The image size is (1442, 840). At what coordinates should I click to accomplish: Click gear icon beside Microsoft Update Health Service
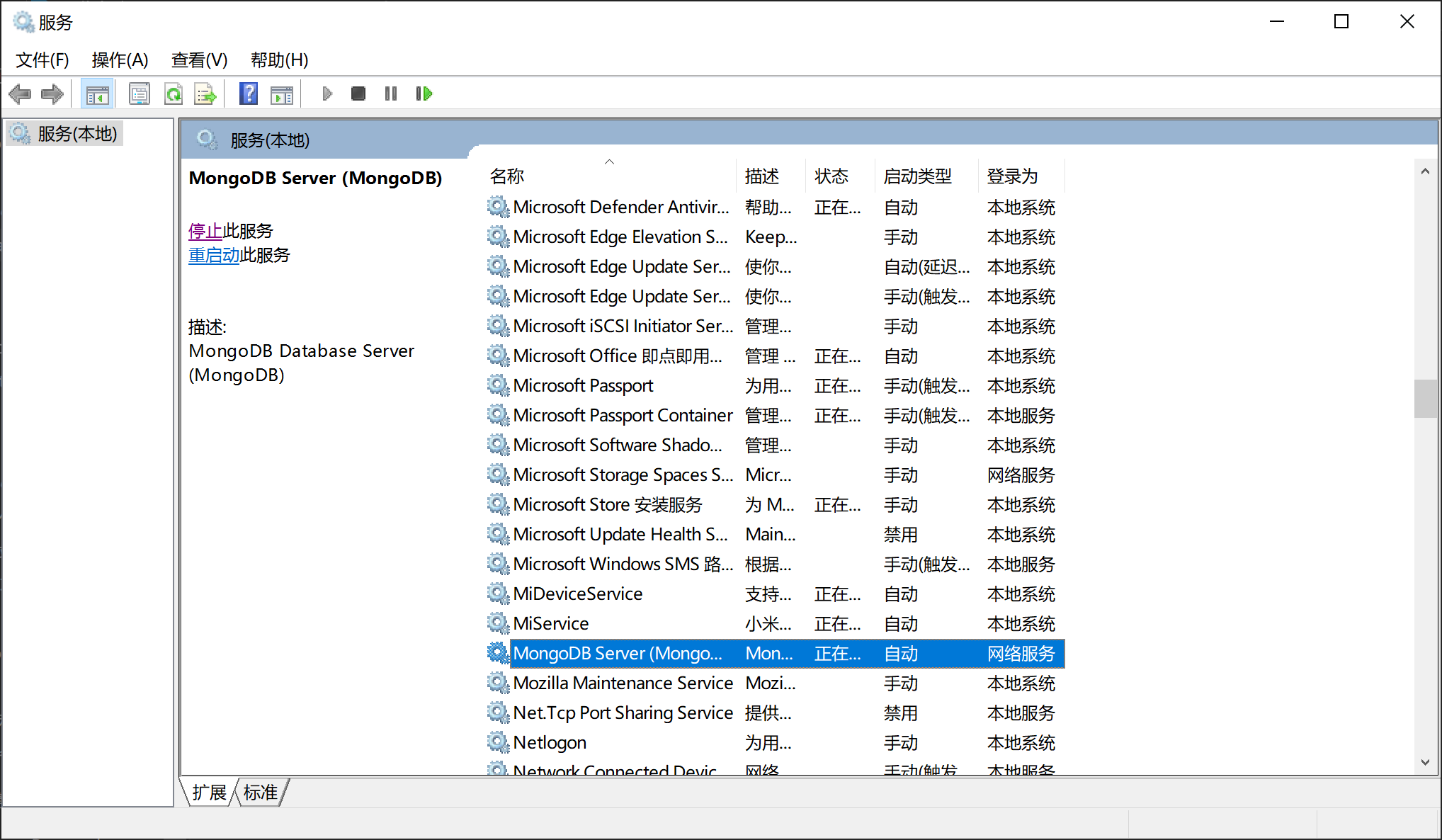(498, 533)
